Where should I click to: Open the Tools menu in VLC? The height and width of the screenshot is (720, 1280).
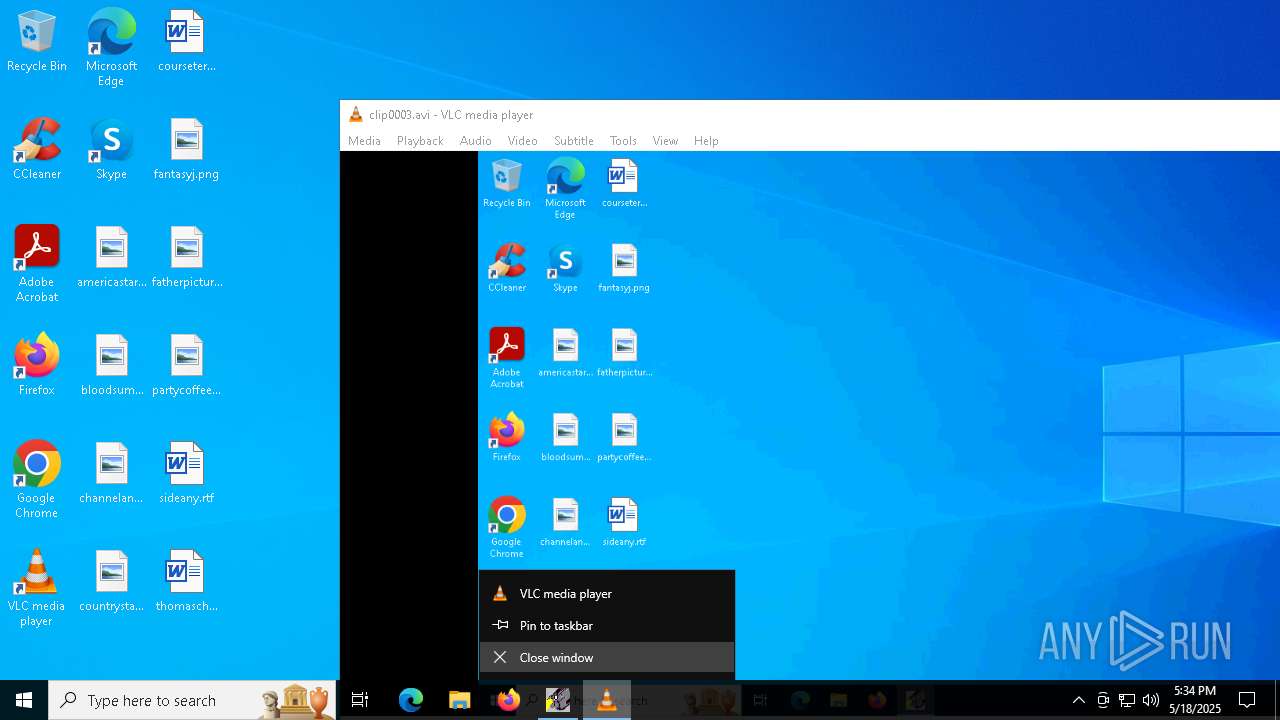coord(623,141)
